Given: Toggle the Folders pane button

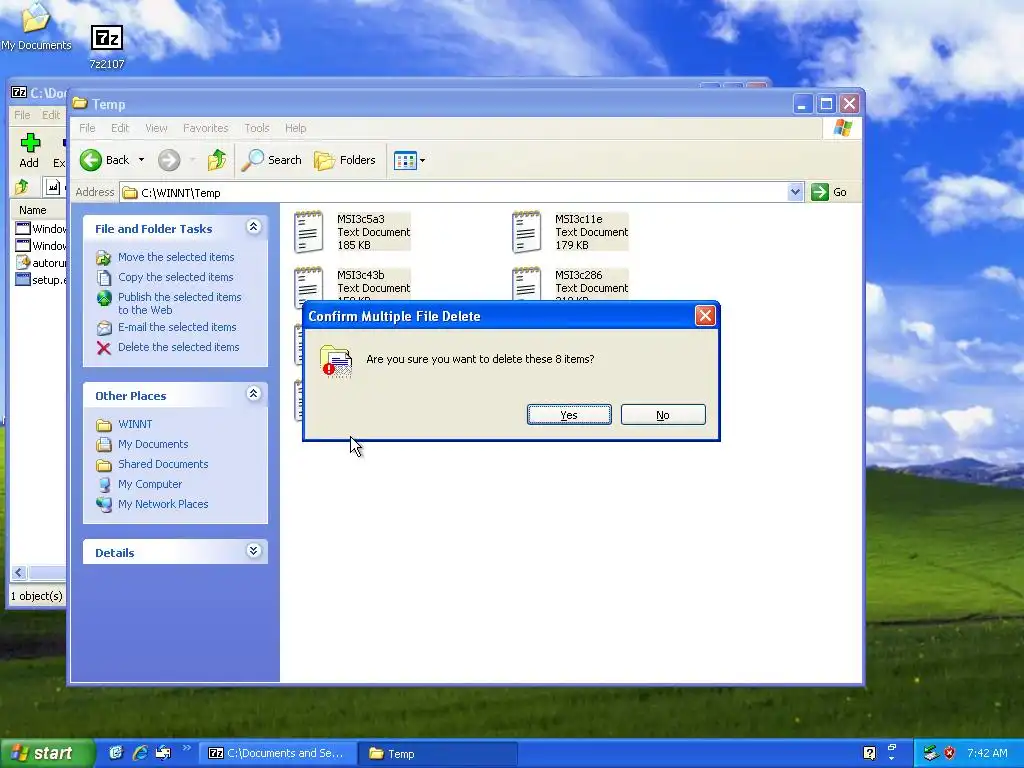Looking at the screenshot, I should (345, 160).
